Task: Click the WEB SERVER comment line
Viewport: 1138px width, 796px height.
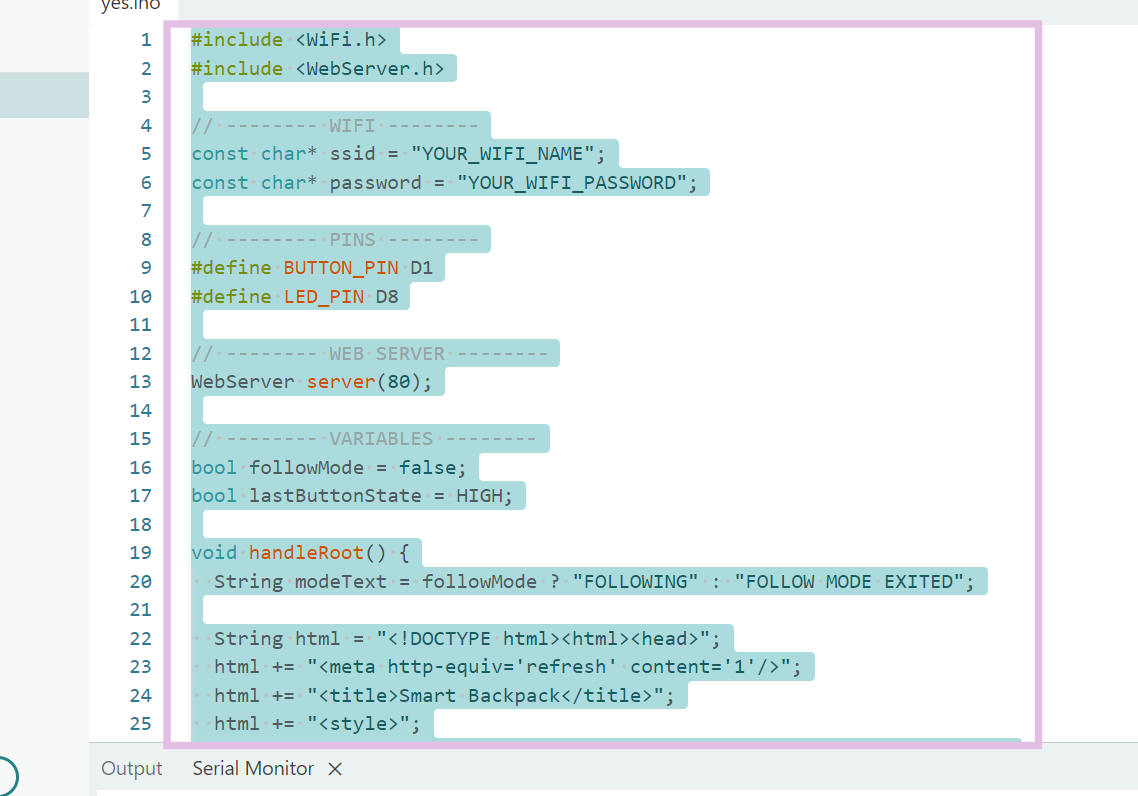Action: [x=369, y=353]
